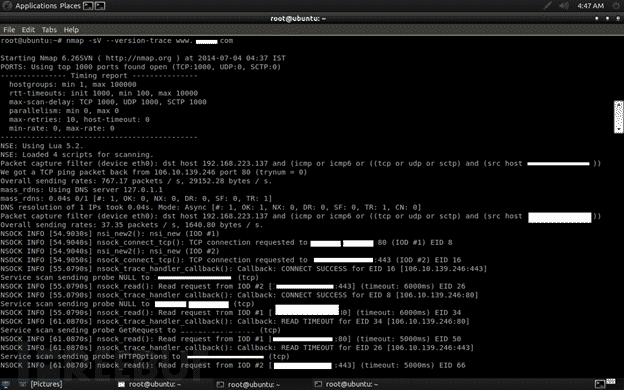Click the "Service scan sending probe HTTPOptions" line

(145, 356)
